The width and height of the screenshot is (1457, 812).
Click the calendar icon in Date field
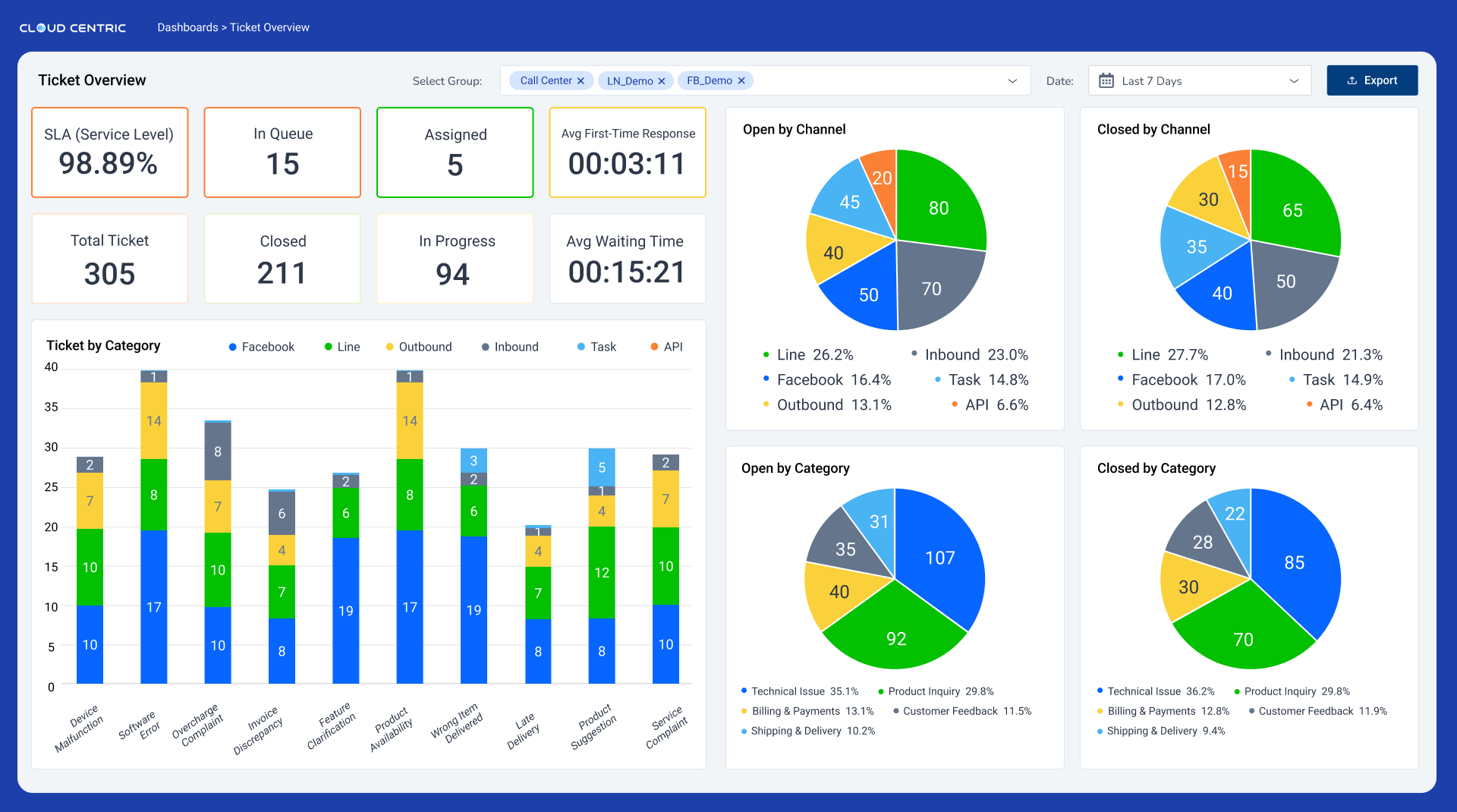(x=1106, y=80)
